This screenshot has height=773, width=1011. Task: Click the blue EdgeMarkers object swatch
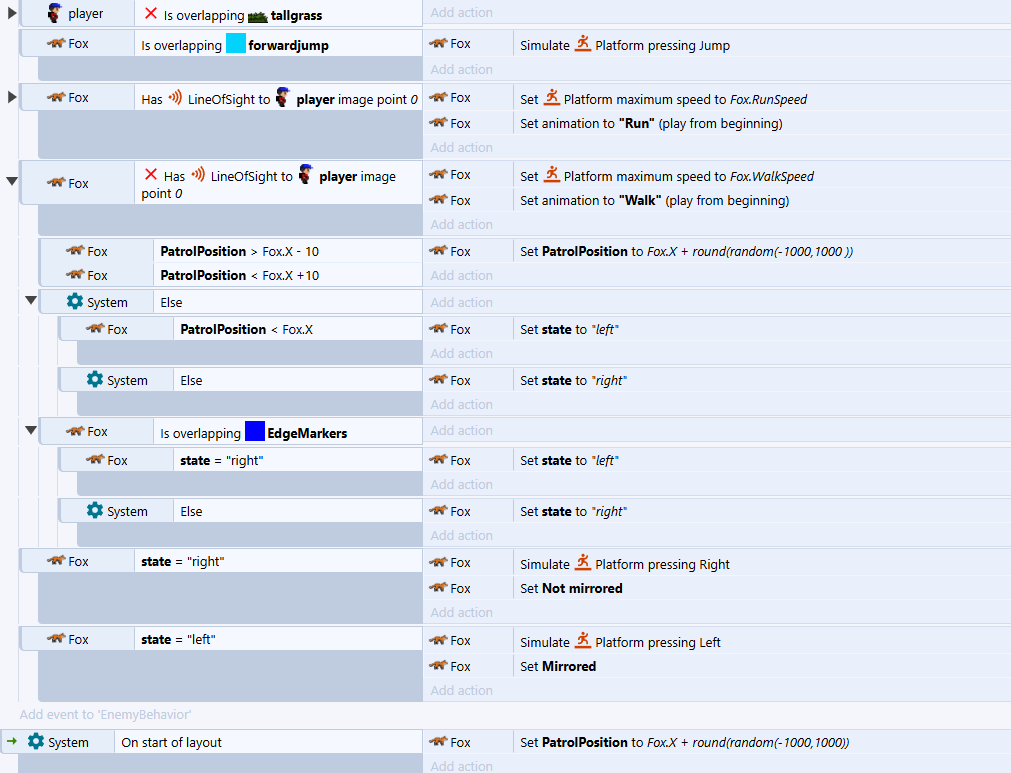tap(254, 432)
